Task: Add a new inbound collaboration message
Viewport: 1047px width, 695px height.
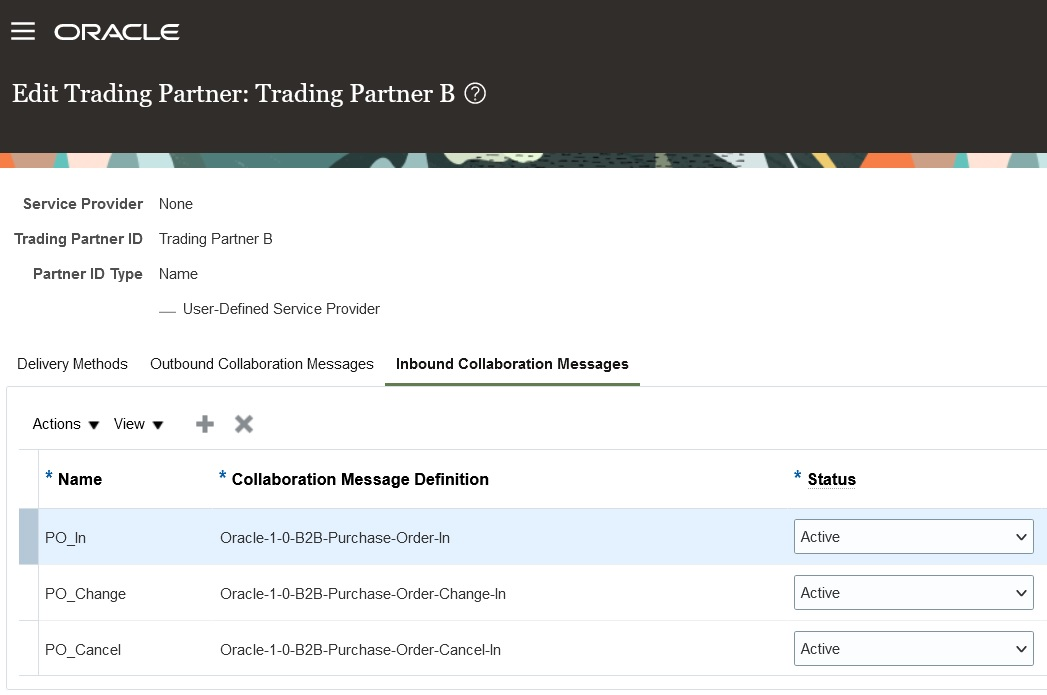Action: coord(204,423)
